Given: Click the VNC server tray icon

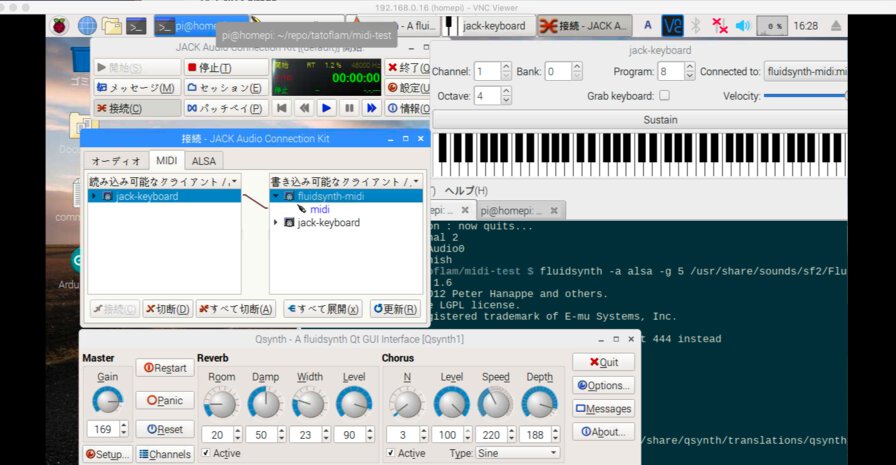Looking at the screenshot, I should (x=672, y=26).
